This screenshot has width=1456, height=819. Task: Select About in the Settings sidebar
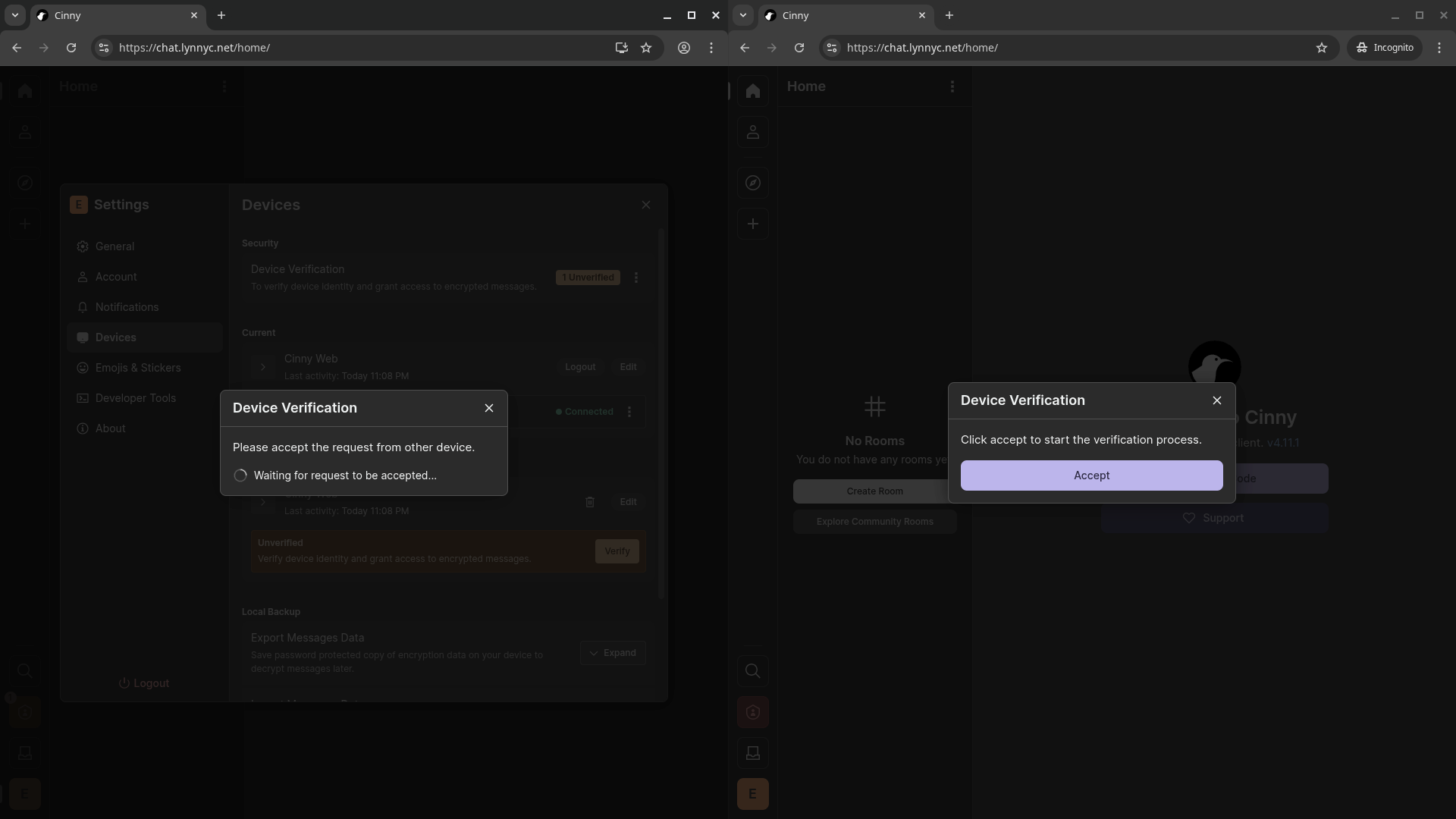[x=144, y=428]
